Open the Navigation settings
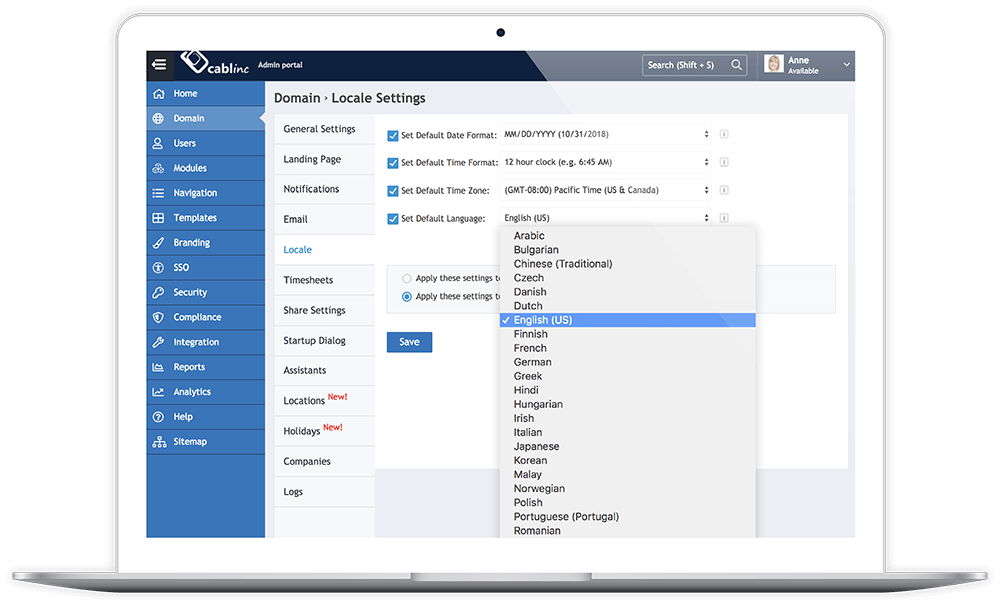The width and height of the screenshot is (1000, 606). (190, 192)
